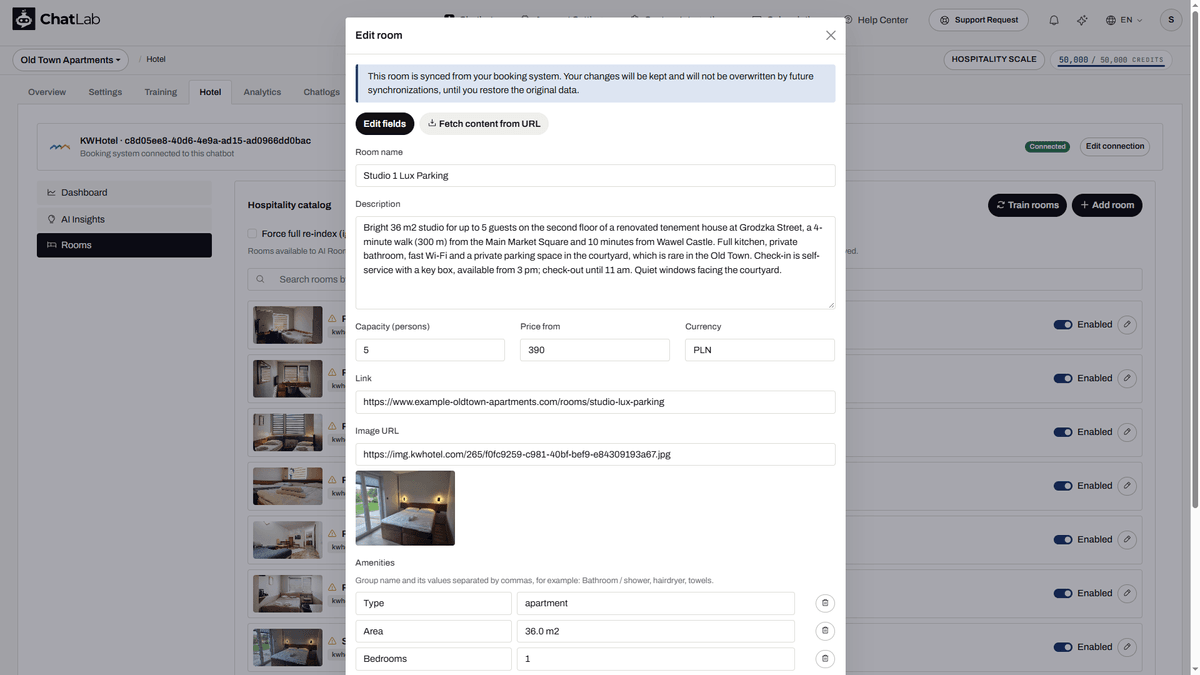Remove the Bedrooms amenity row
The height and width of the screenshot is (675, 1200).
click(825, 659)
